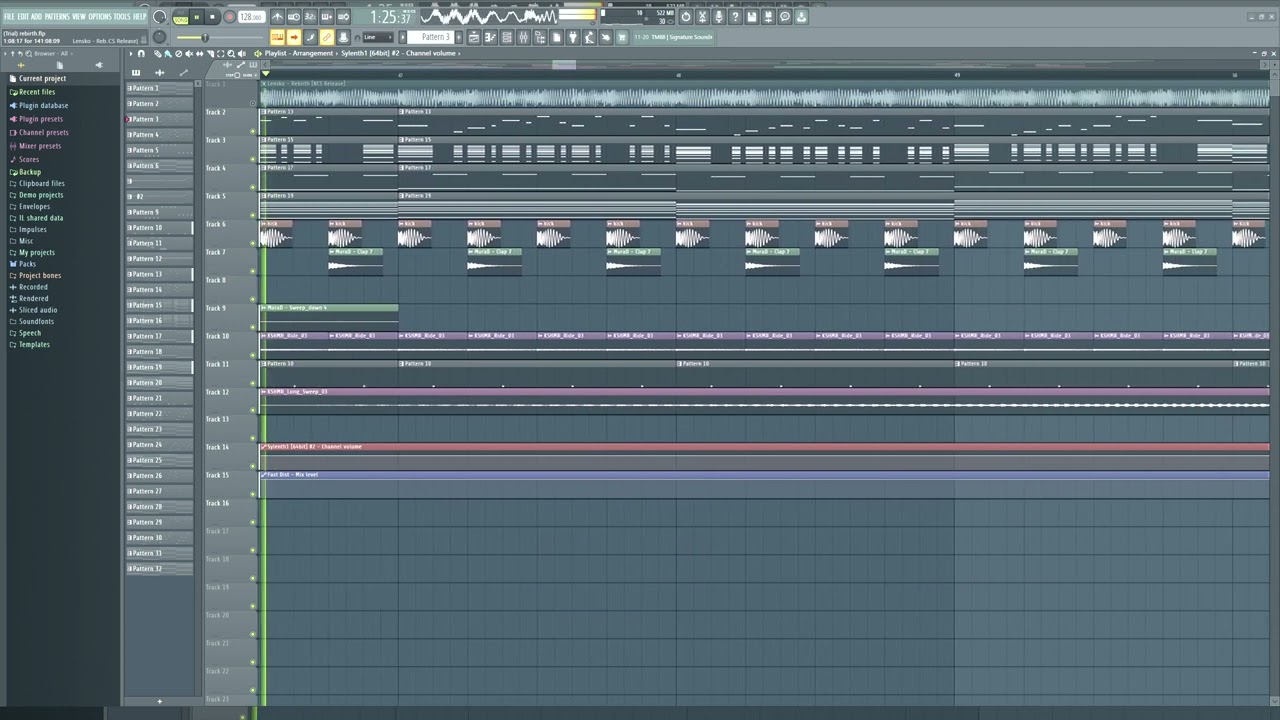This screenshot has height=720, width=1280.
Task: Select Pattern 10 in picker
Action: tap(160, 227)
